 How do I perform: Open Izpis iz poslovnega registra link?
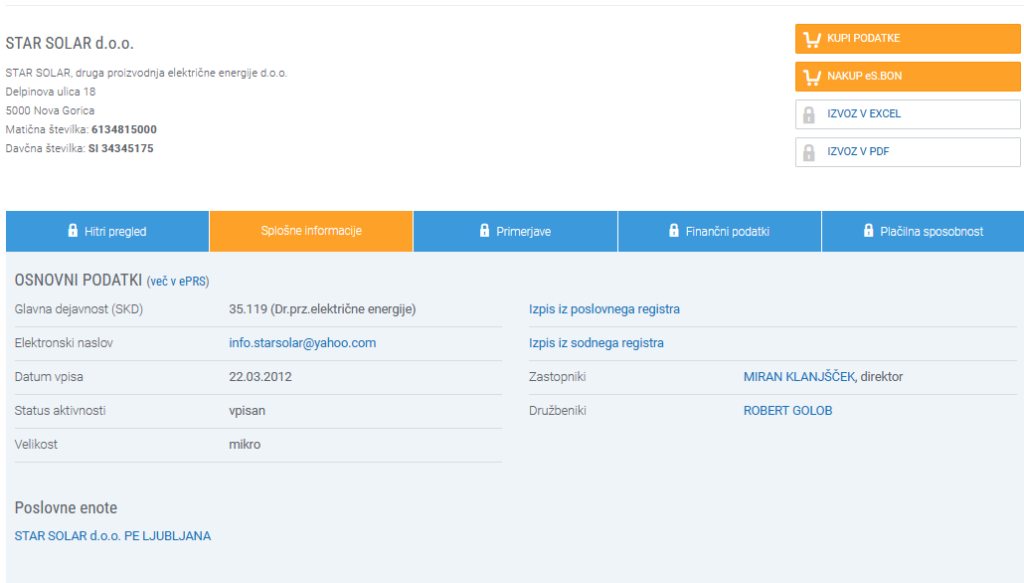[604, 309]
